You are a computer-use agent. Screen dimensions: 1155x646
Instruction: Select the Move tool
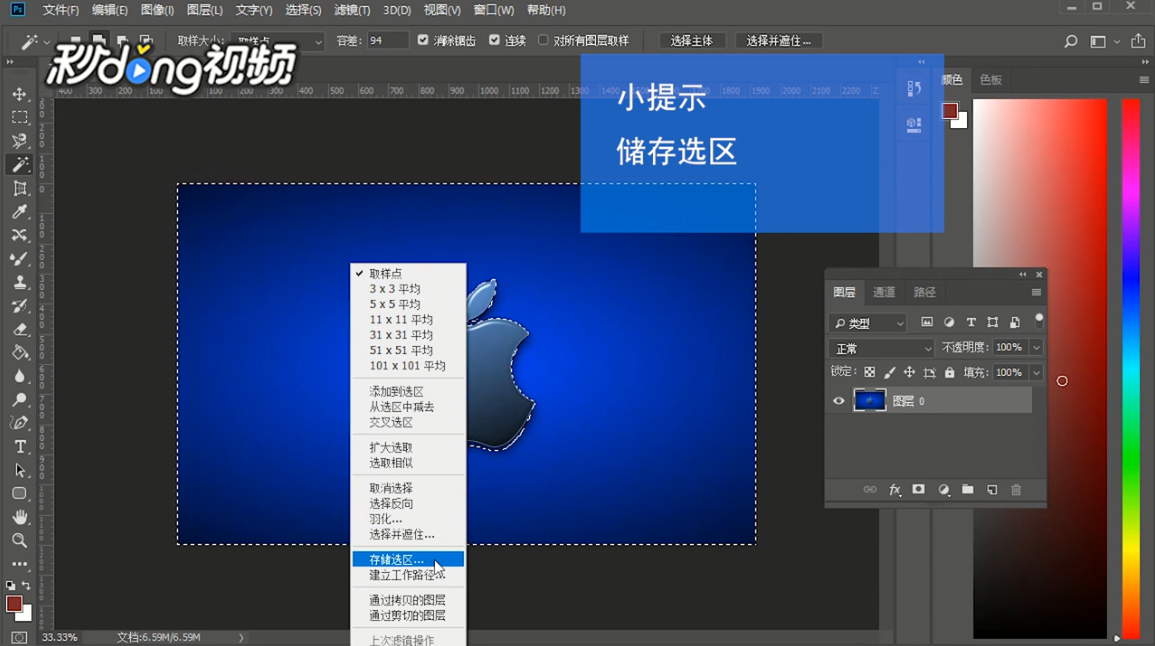point(20,94)
